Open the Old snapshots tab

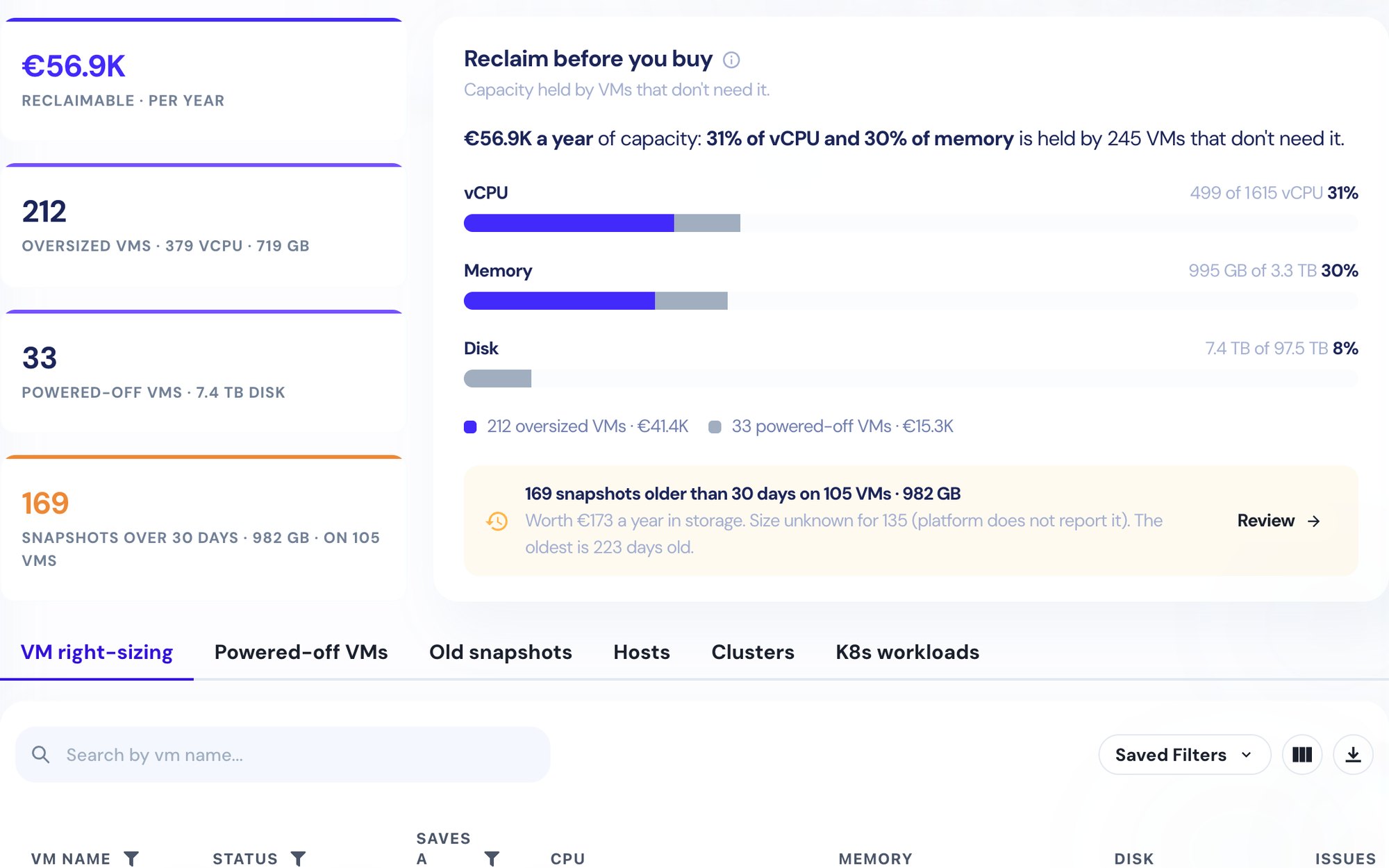point(501,652)
